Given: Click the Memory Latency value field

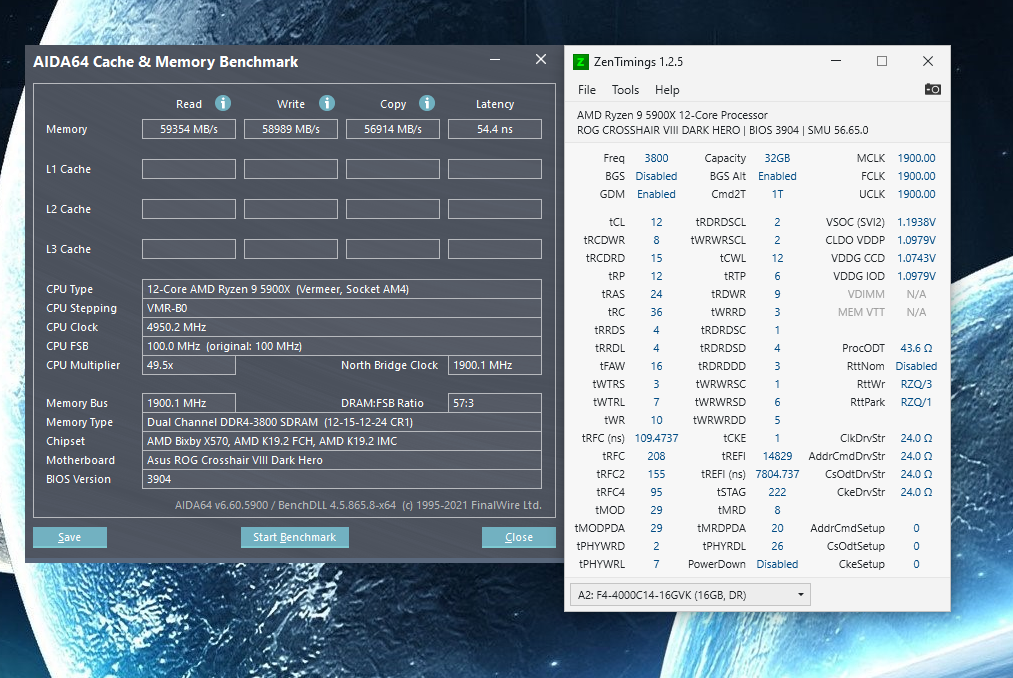Looking at the screenshot, I should point(494,129).
